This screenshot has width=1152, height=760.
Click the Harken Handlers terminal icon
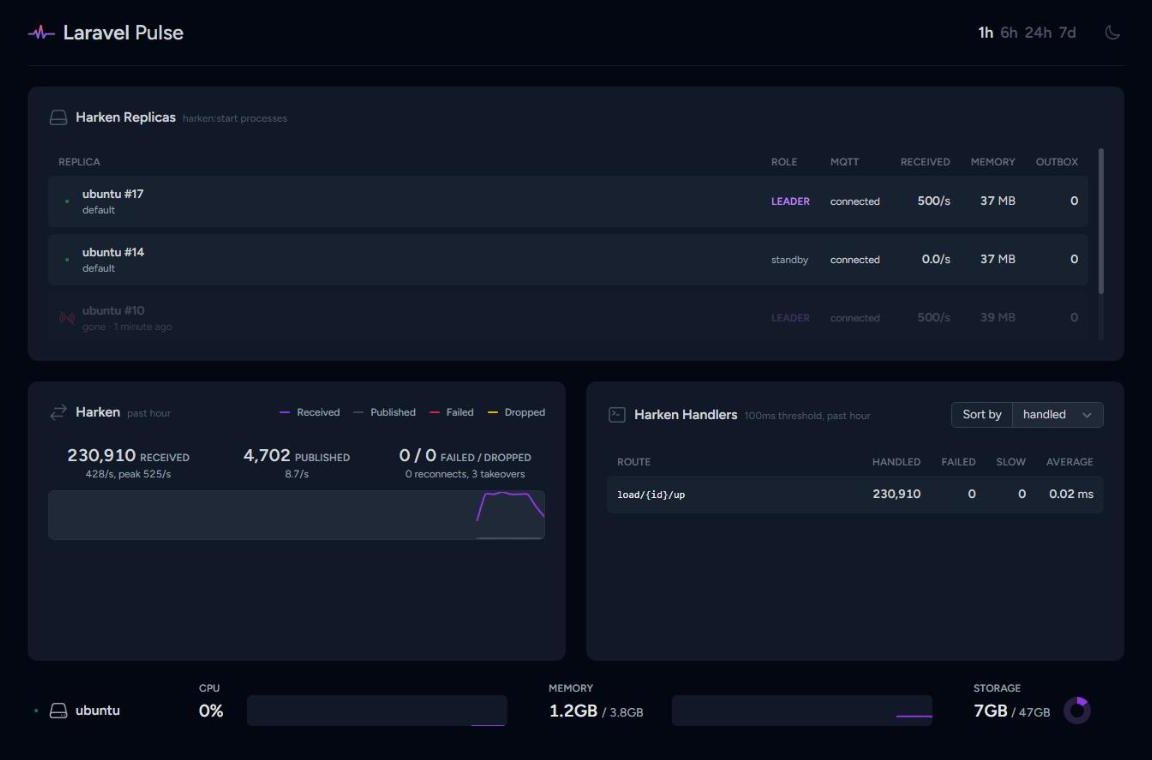pos(617,415)
